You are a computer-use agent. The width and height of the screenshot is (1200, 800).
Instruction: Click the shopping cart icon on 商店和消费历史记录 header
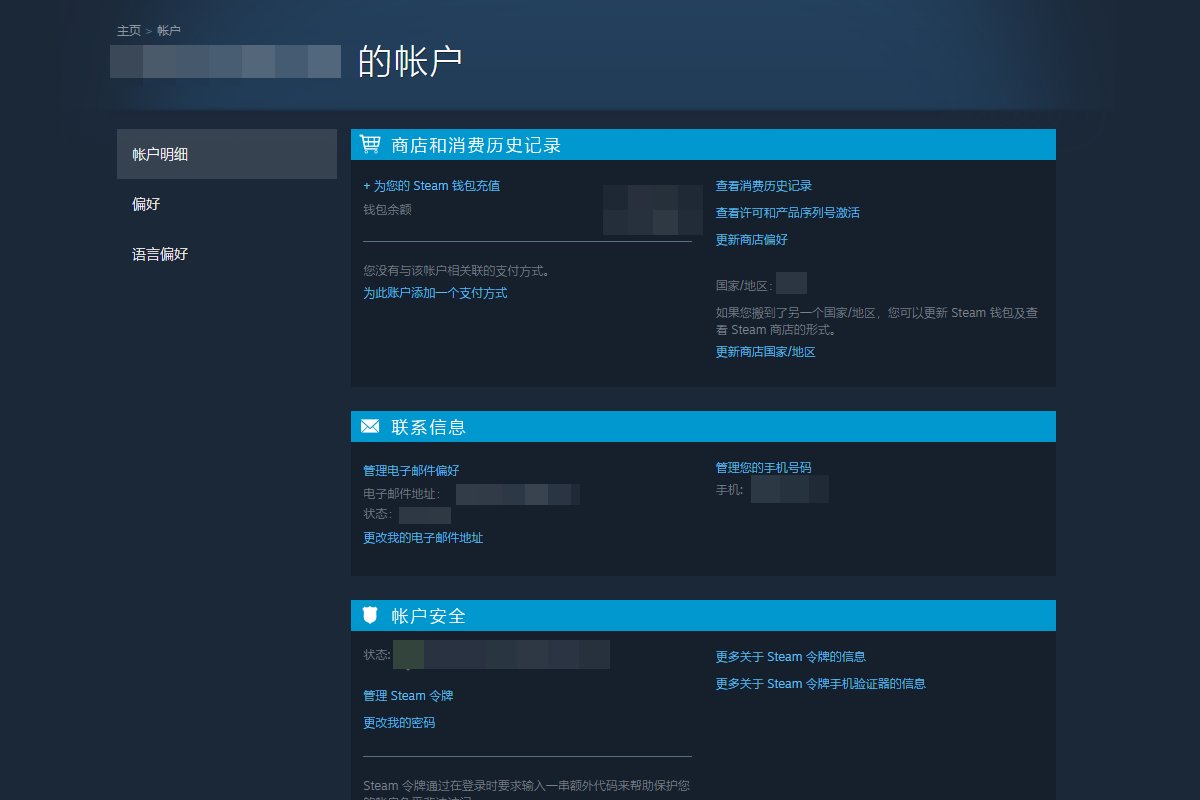[x=369, y=143]
